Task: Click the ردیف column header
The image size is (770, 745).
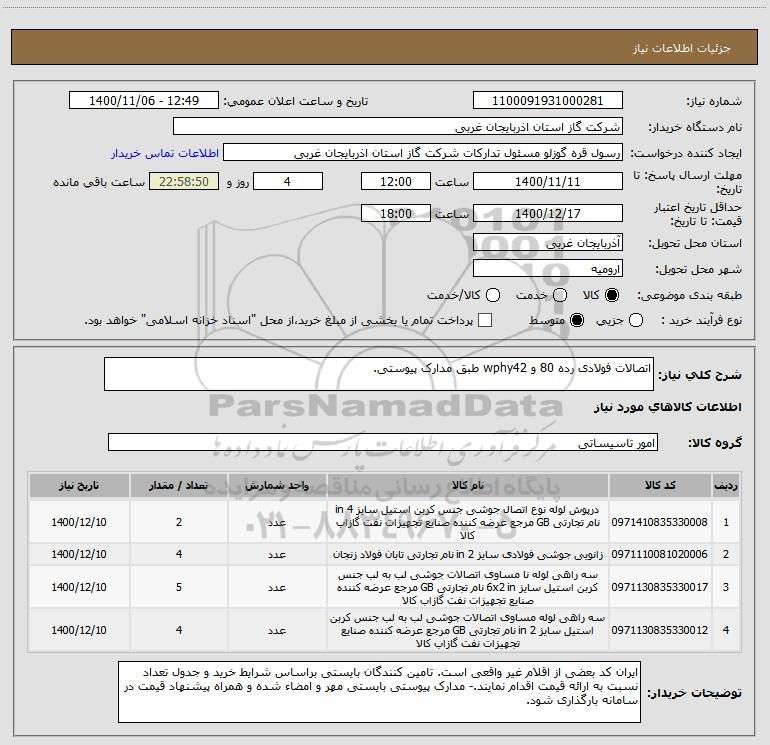Action: pos(726,485)
